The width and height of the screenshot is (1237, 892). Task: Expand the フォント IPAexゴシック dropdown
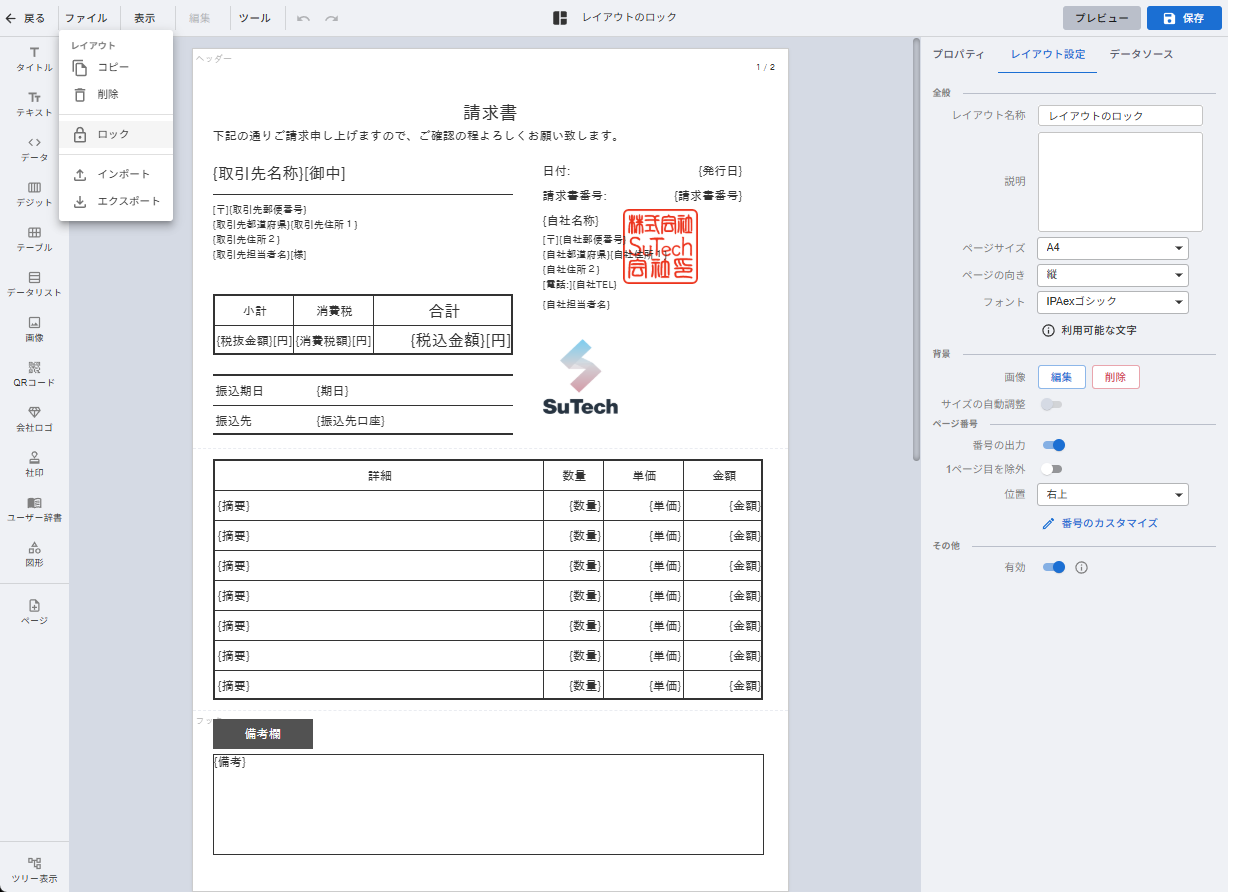pyautogui.click(x=1112, y=302)
